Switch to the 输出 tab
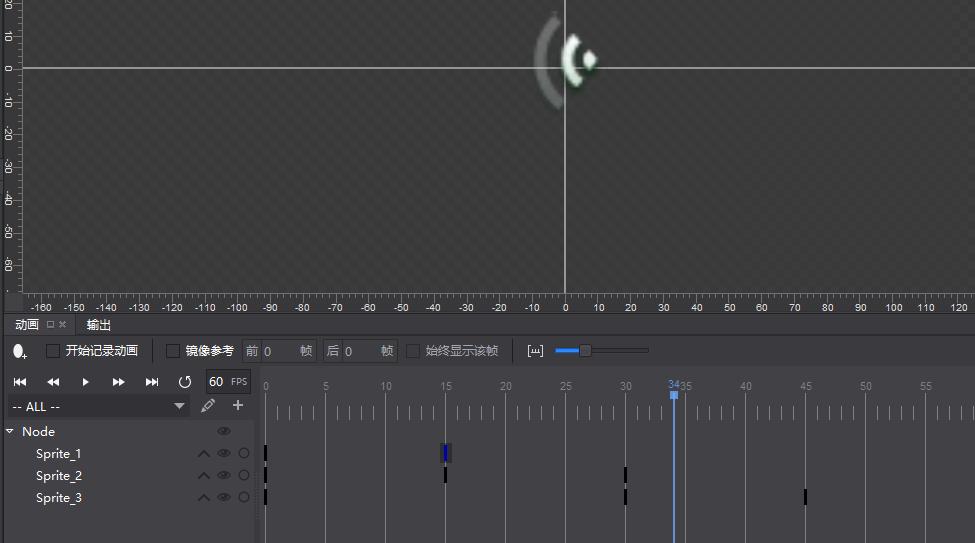The width and height of the screenshot is (975, 543). click(x=98, y=325)
